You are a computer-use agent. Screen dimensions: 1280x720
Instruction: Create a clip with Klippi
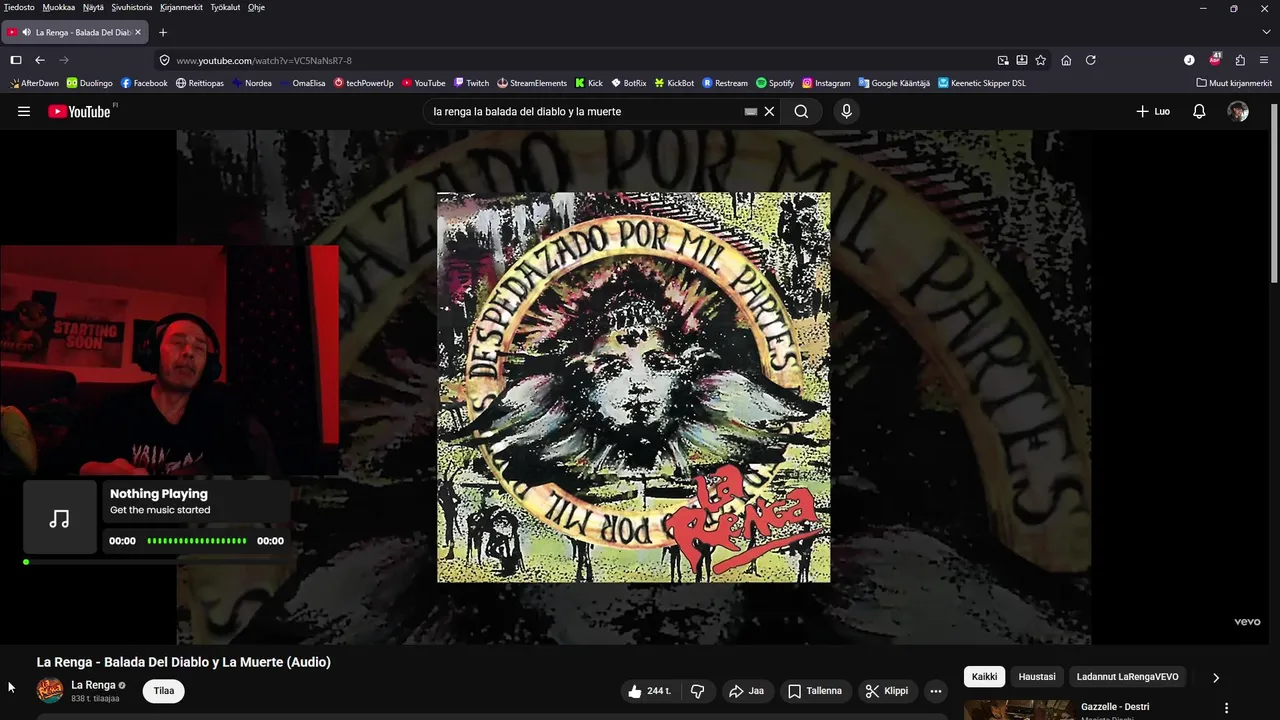click(x=887, y=691)
